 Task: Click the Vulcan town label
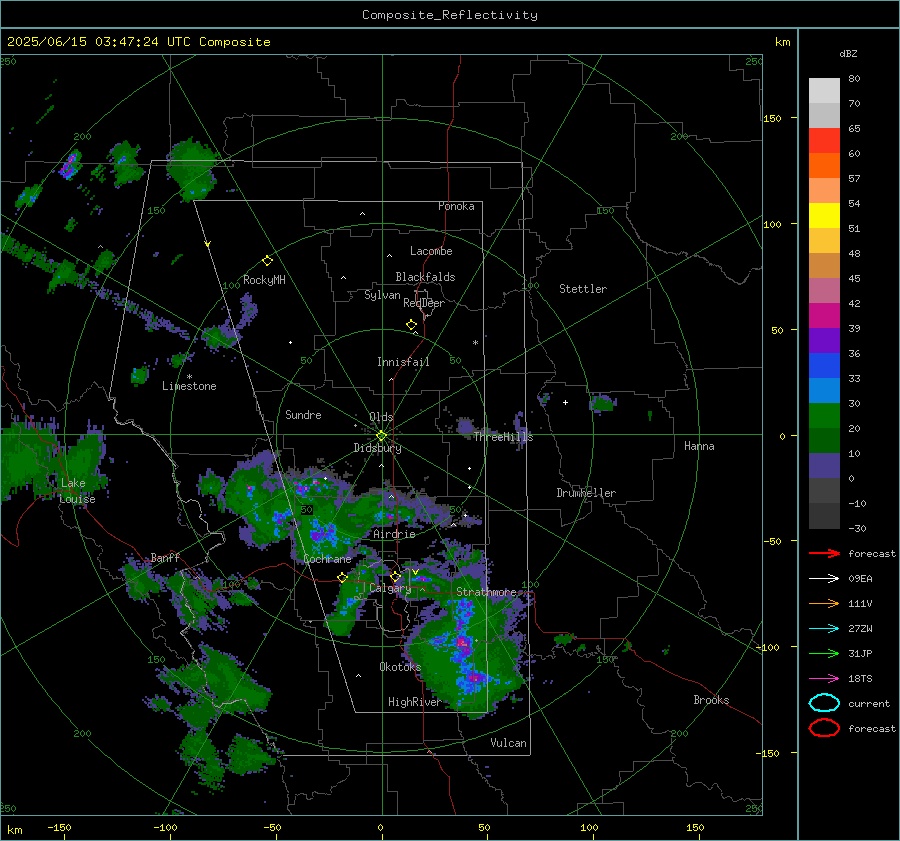click(508, 743)
